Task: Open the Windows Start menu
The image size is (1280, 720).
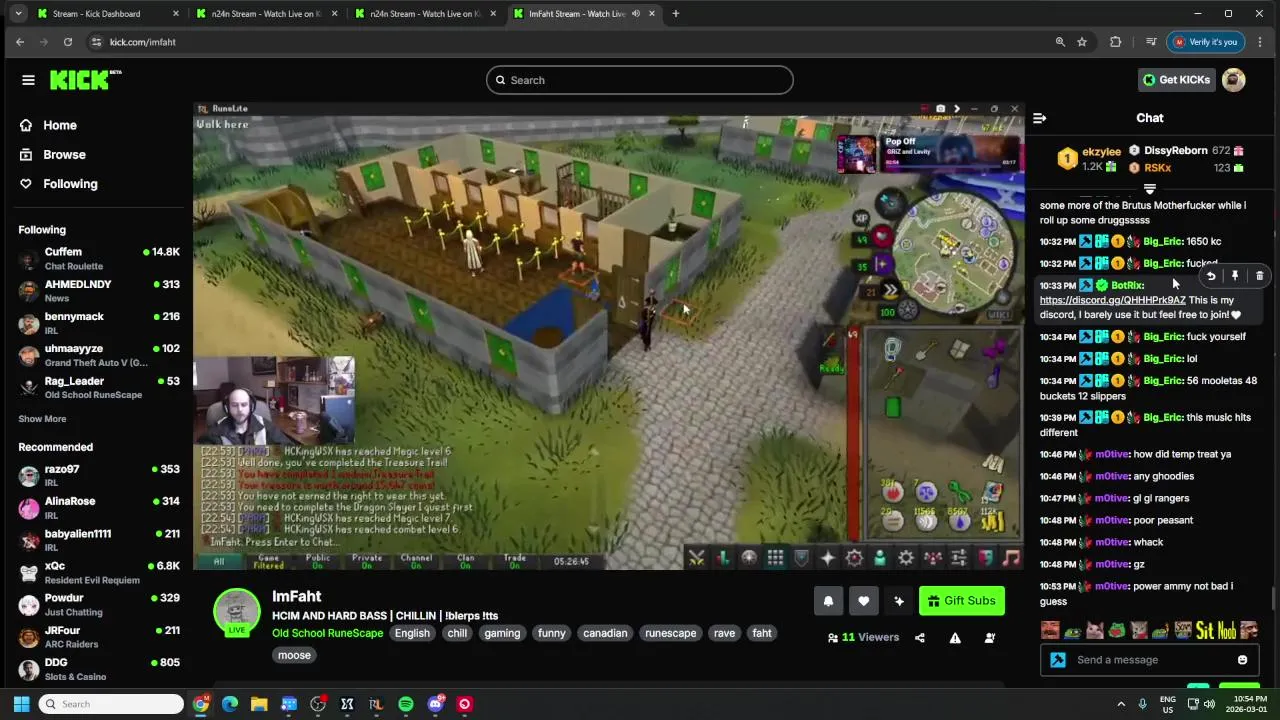Action: coord(21,704)
